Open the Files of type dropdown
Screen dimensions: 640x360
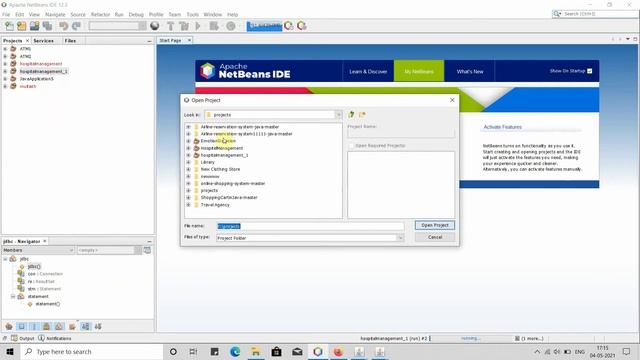click(400, 238)
